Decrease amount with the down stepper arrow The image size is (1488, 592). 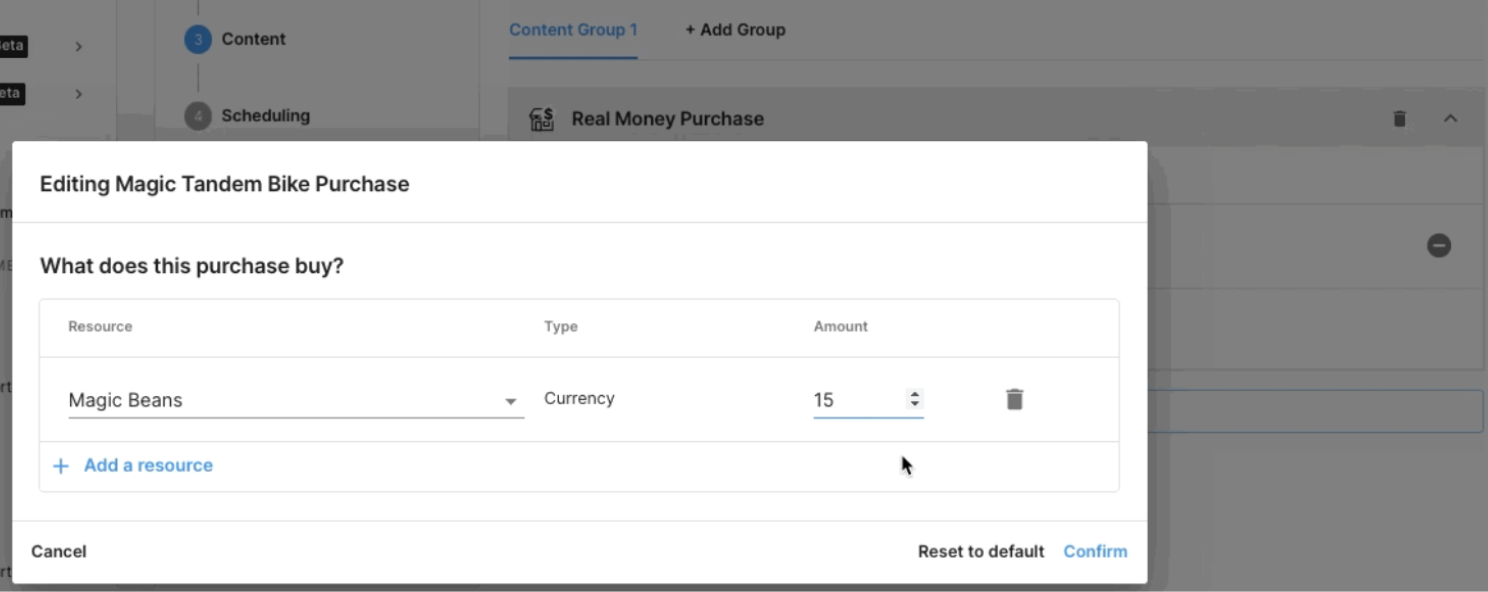(914, 405)
